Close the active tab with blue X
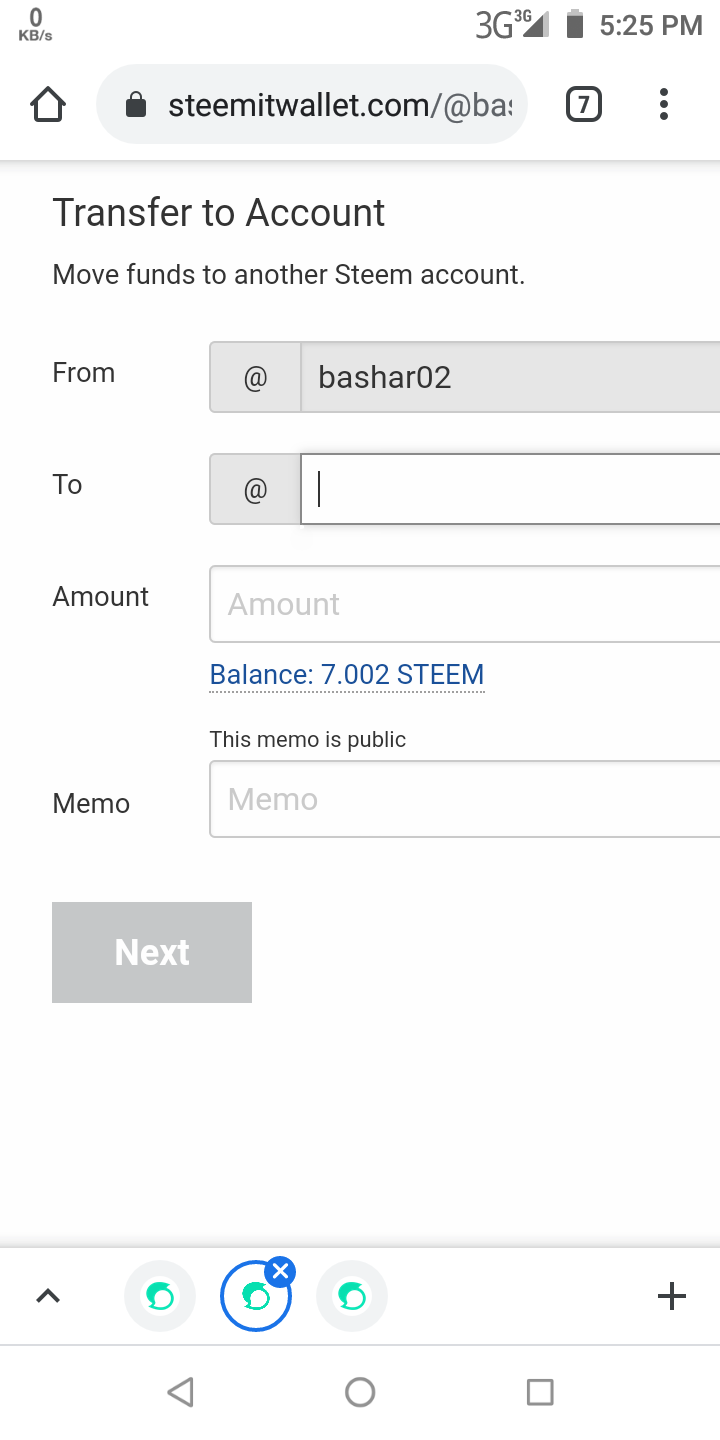720x1440 pixels. 281,1272
